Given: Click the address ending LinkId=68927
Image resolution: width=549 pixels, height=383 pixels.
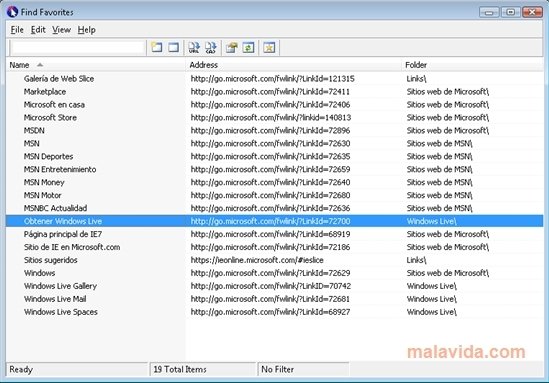Looking at the screenshot, I should [270, 312].
